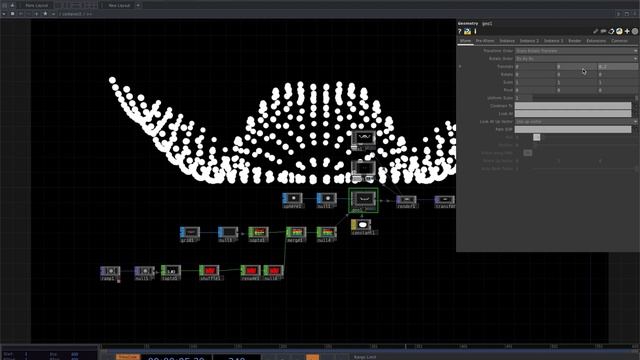Select the shuffle1 CHOP node

pos(209,272)
